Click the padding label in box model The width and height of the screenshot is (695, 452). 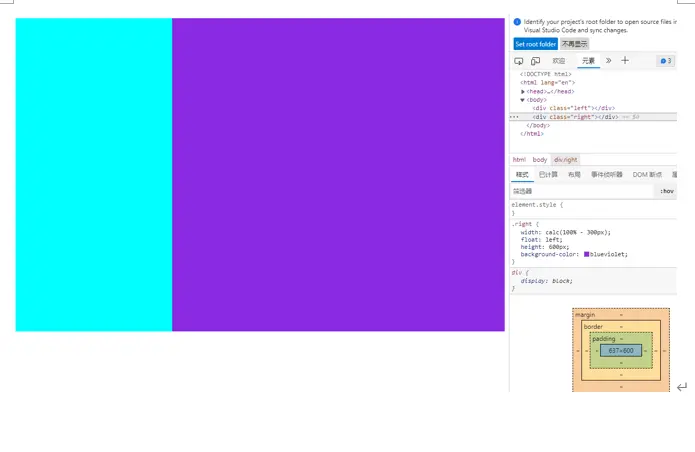pos(604,339)
